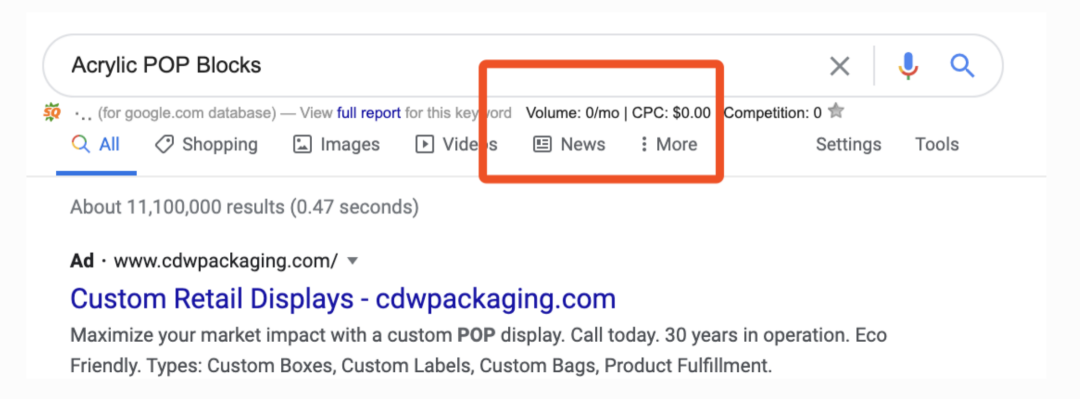Open the search Tools options
1080x399 pixels.
pyautogui.click(x=937, y=144)
